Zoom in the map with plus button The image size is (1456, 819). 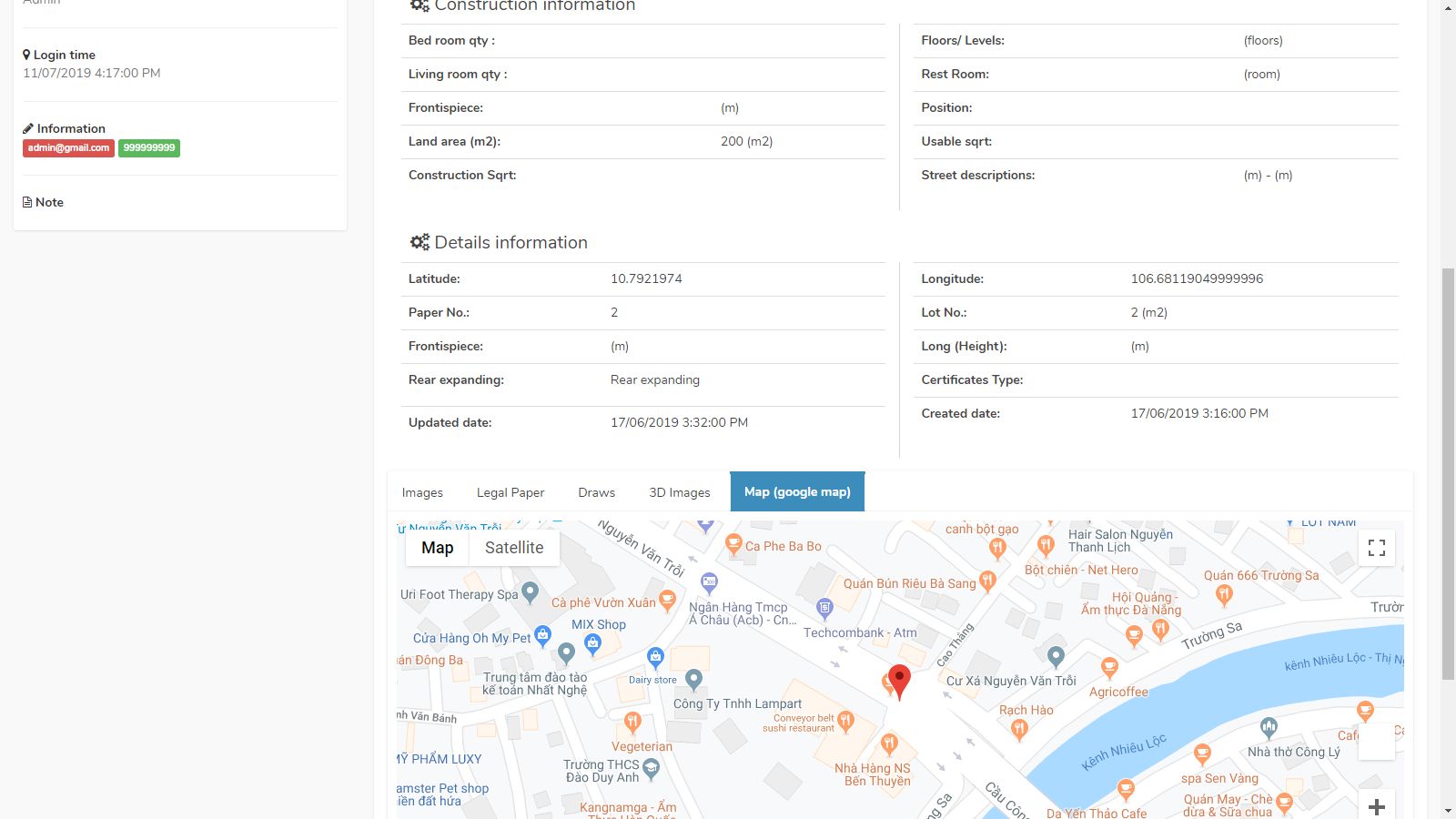(x=1377, y=806)
